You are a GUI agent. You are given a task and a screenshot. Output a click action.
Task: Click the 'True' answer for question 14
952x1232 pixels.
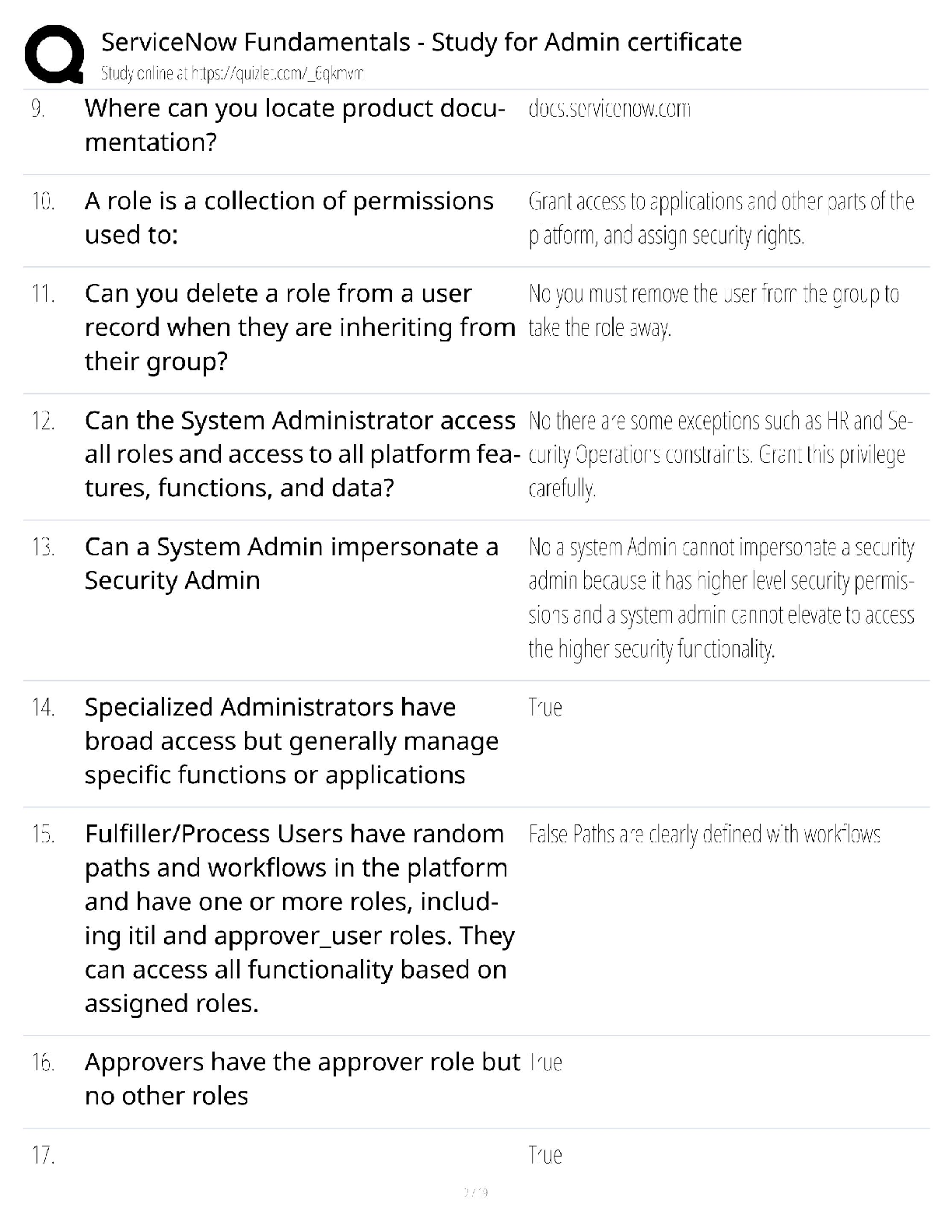(x=545, y=707)
